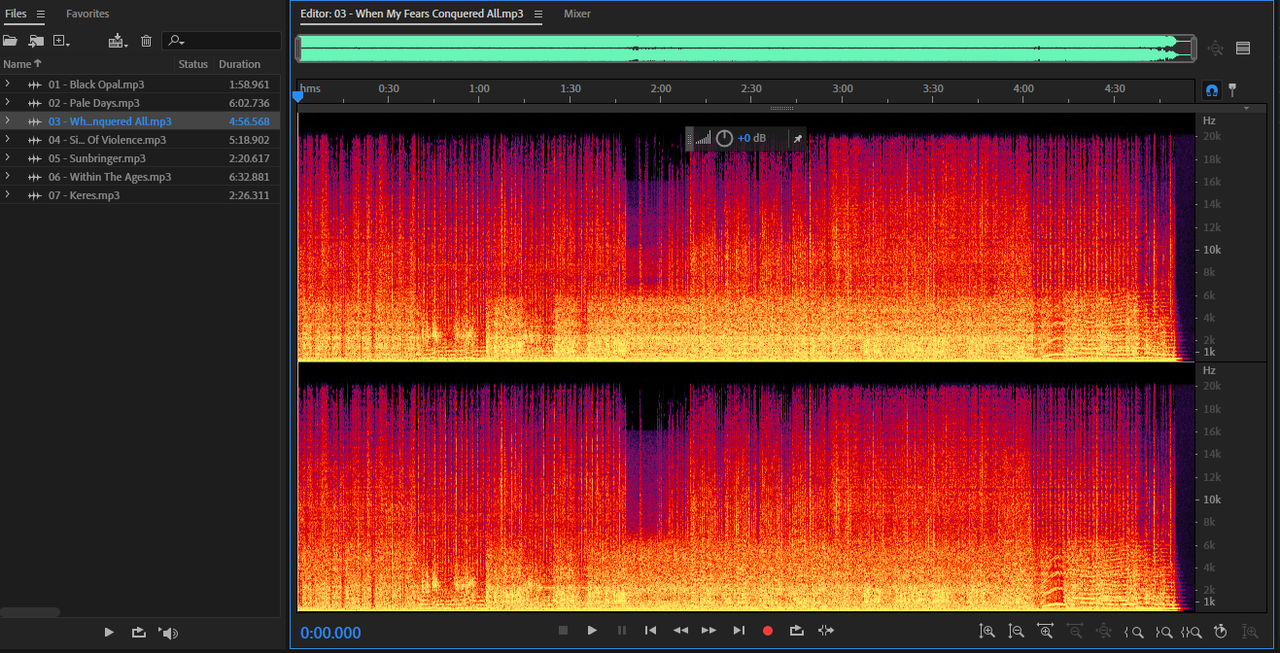Click the Duration column header
This screenshot has height=653, width=1280.
tap(240, 64)
